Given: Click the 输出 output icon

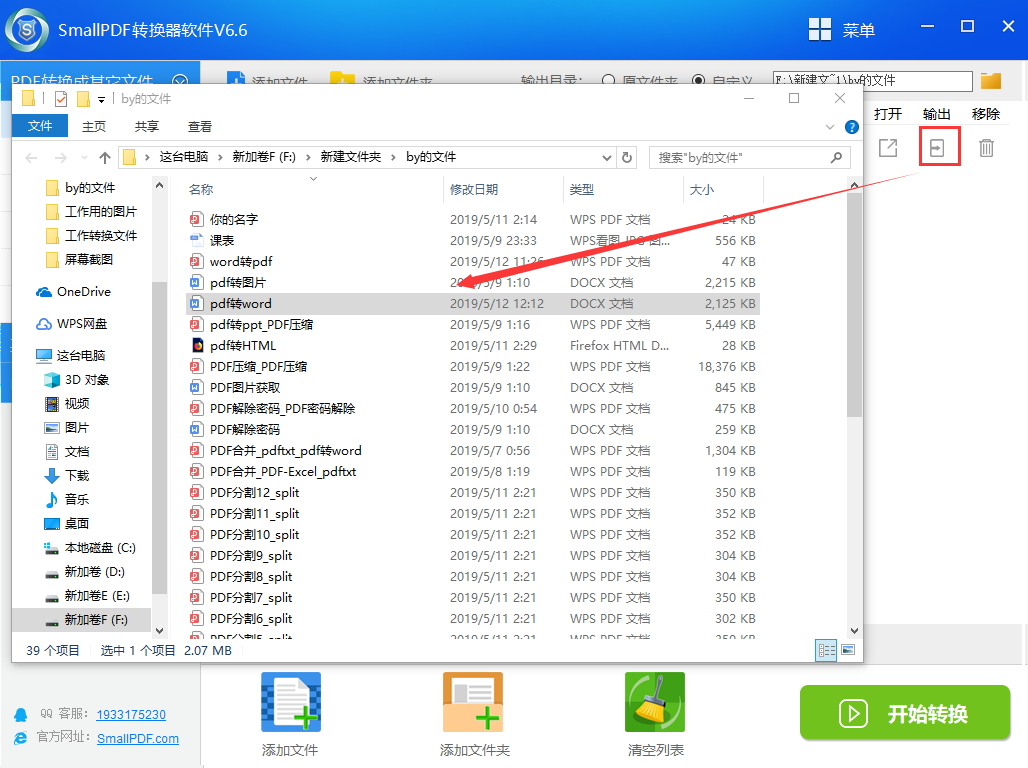Looking at the screenshot, I should click(x=938, y=148).
